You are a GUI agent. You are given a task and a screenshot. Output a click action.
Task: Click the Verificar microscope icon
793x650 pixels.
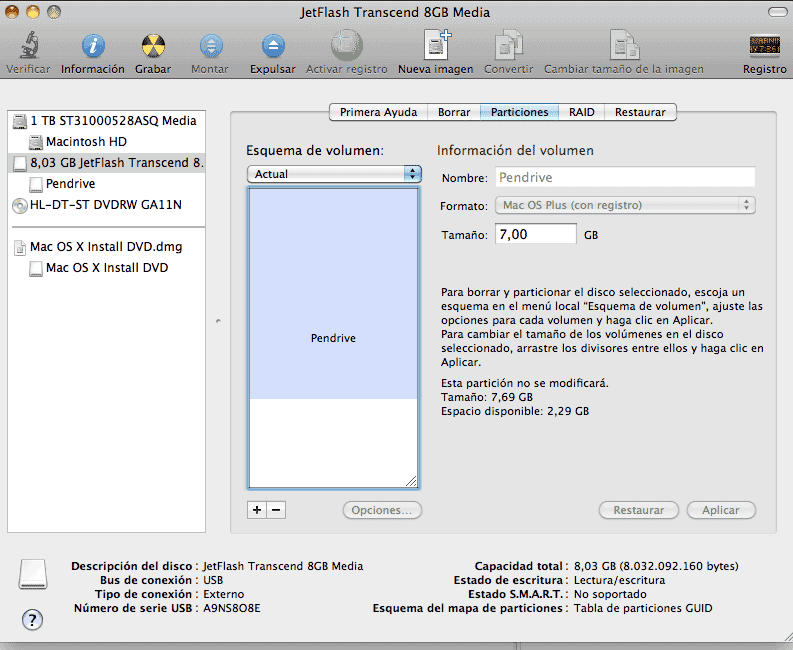click(29, 46)
